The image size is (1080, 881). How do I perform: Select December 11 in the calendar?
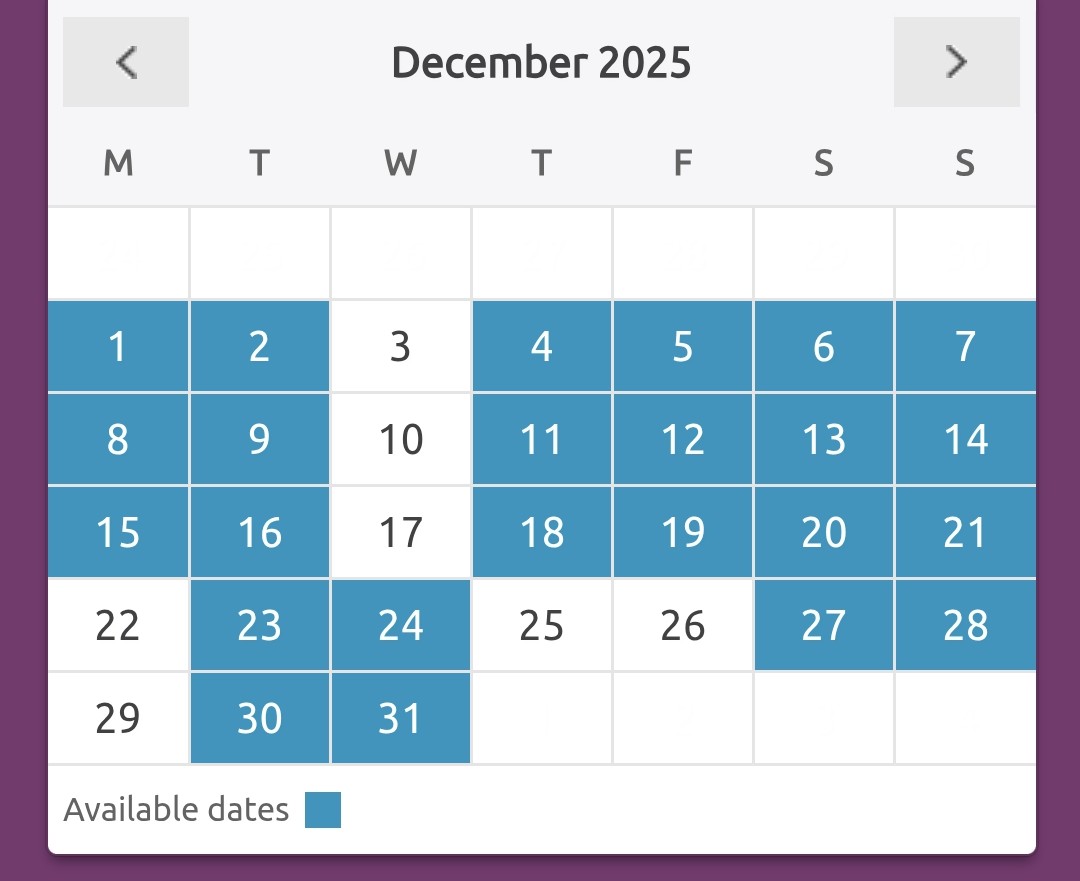click(x=541, y=439)
